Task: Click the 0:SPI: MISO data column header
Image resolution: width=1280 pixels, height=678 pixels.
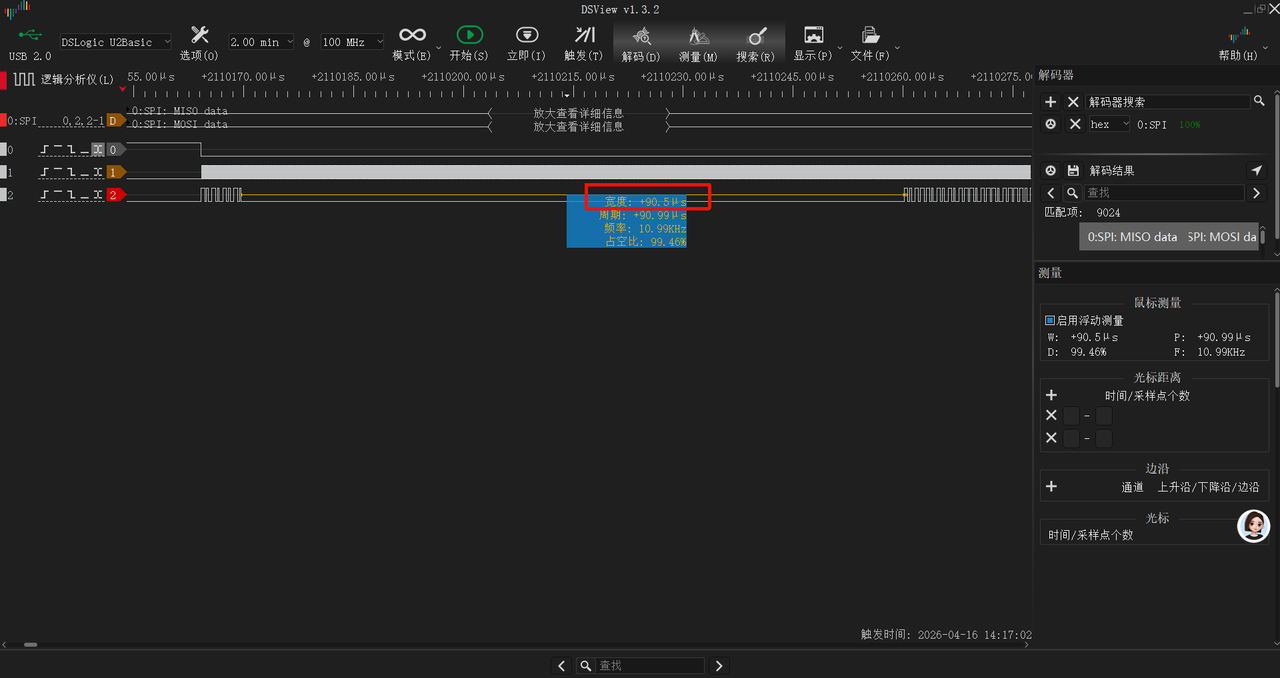Action: 1132,237
